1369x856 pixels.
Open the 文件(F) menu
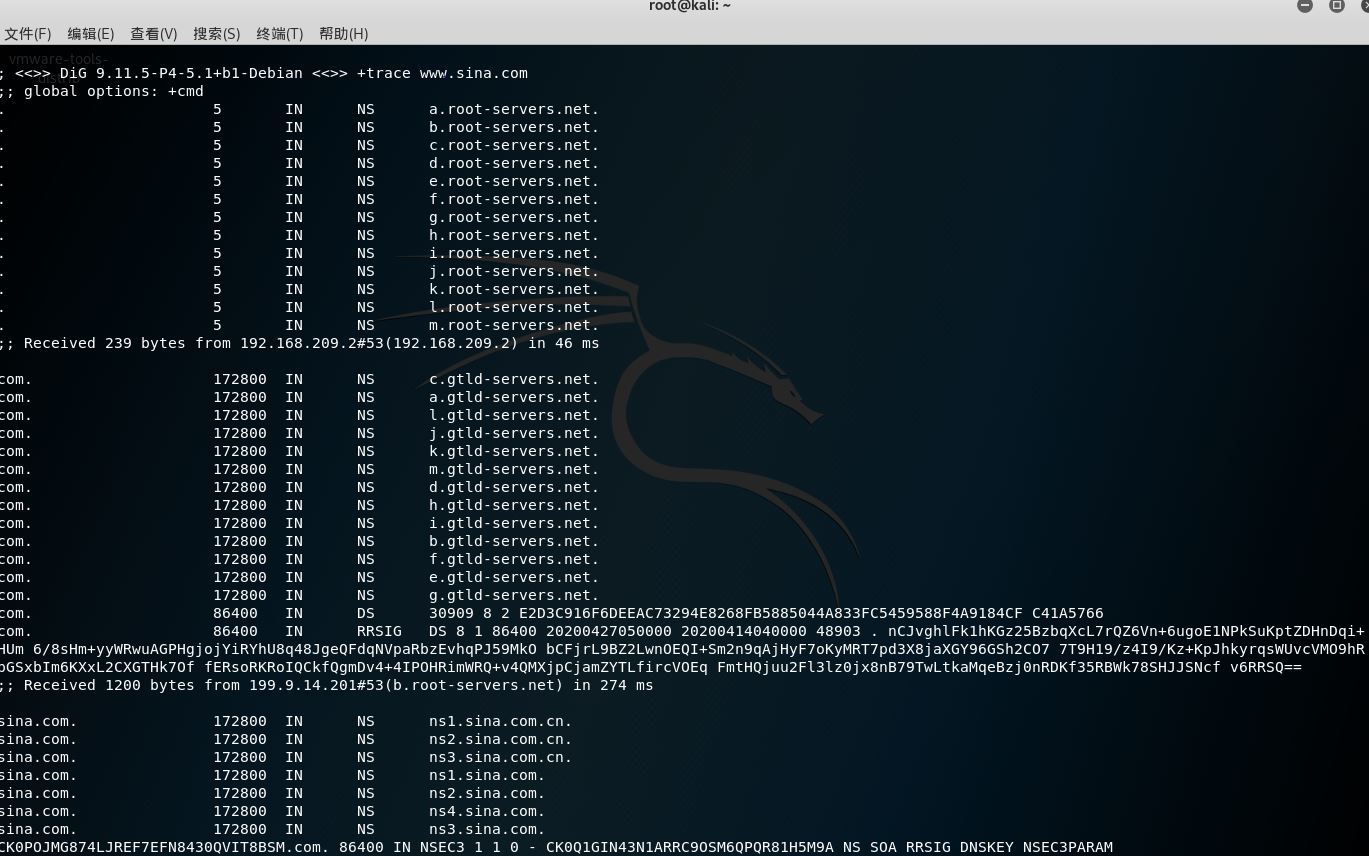28,34
